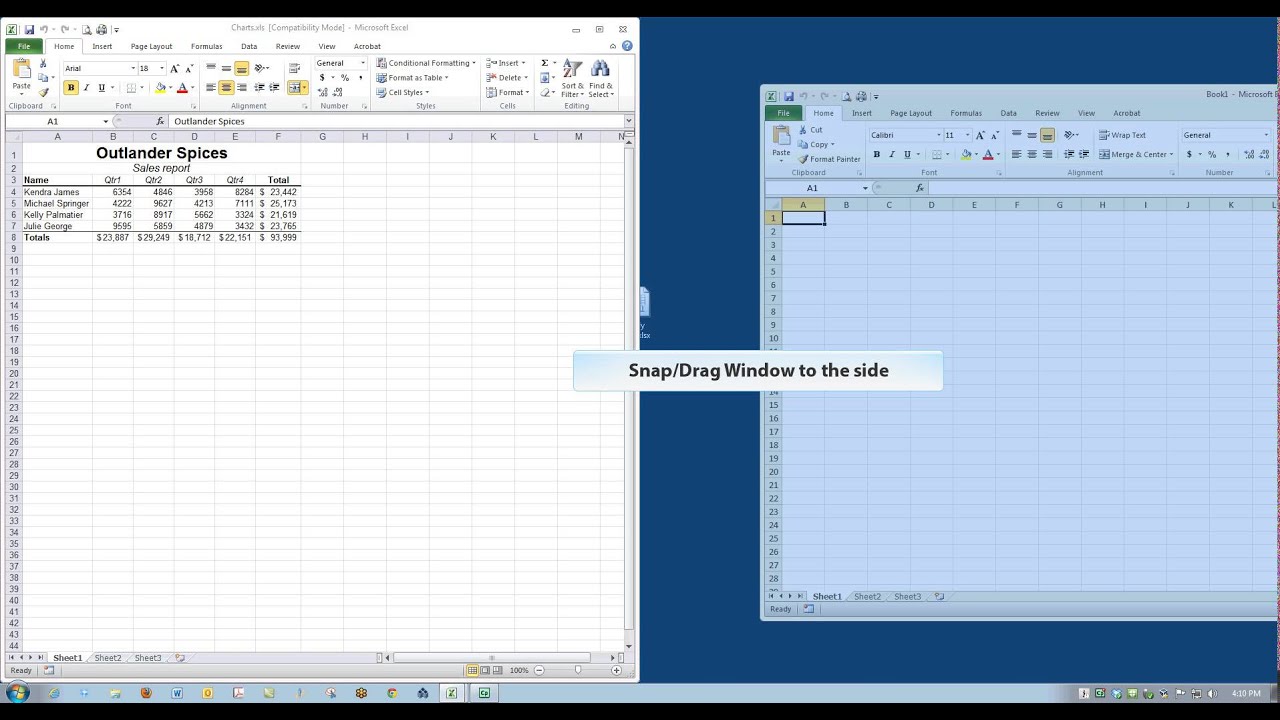1280x720 pixels.
Task: Click Insert cells button in Charts.xls
Action: [x=507, y=63]
